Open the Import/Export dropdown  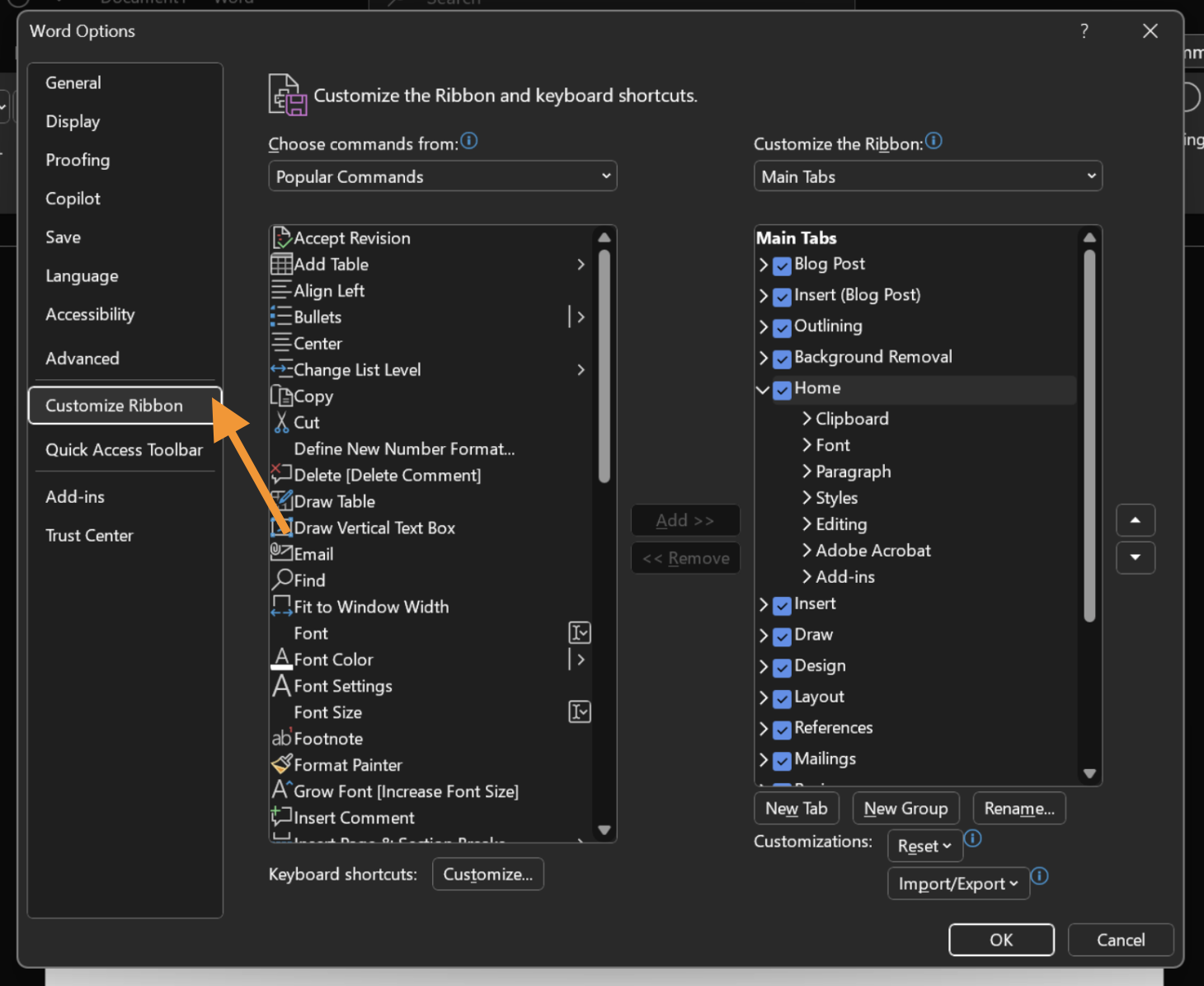click(957, 884)
